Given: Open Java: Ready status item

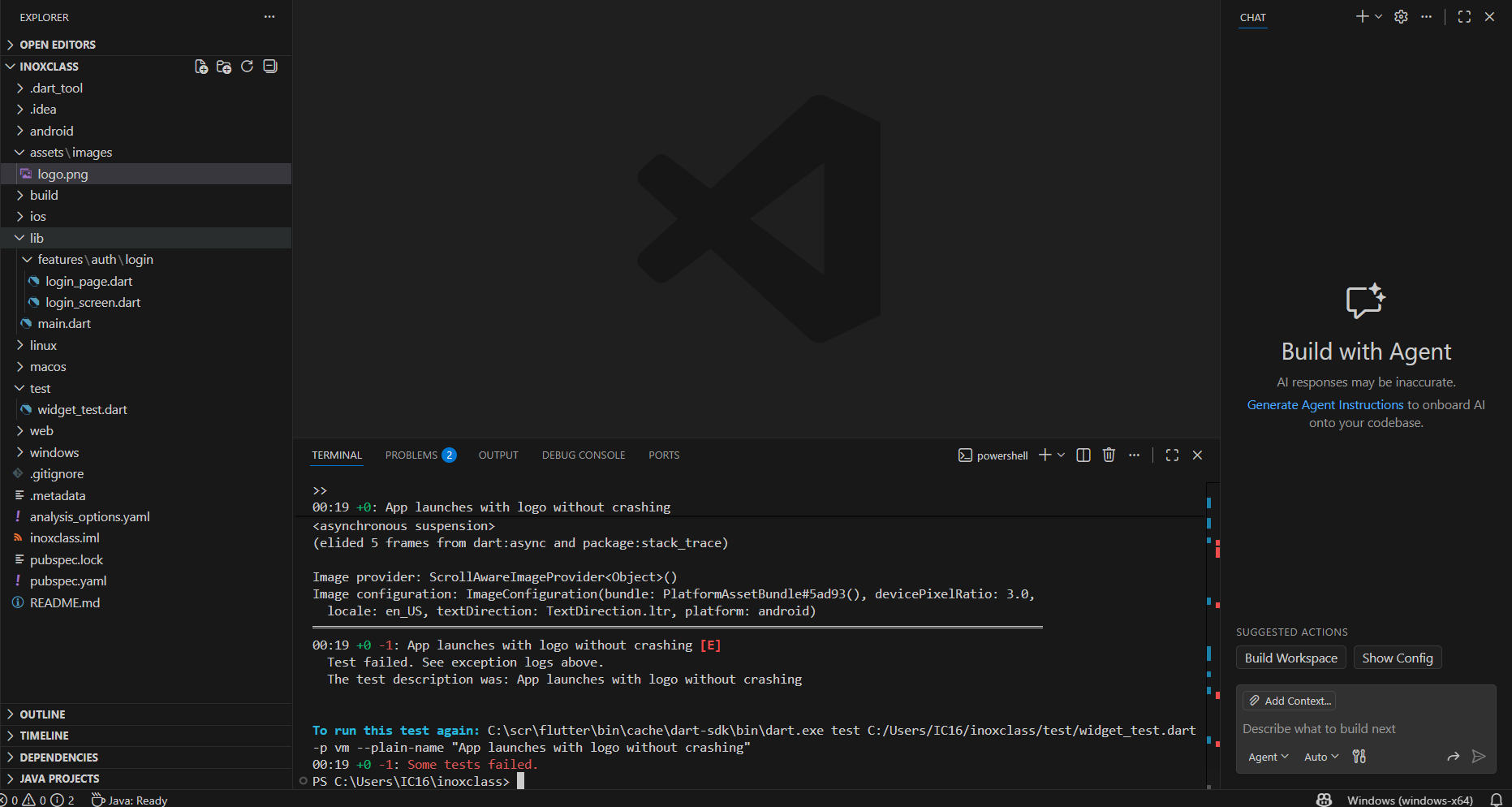Looking at the screenshot, I should pyautogui.click(x=129, y=800).
